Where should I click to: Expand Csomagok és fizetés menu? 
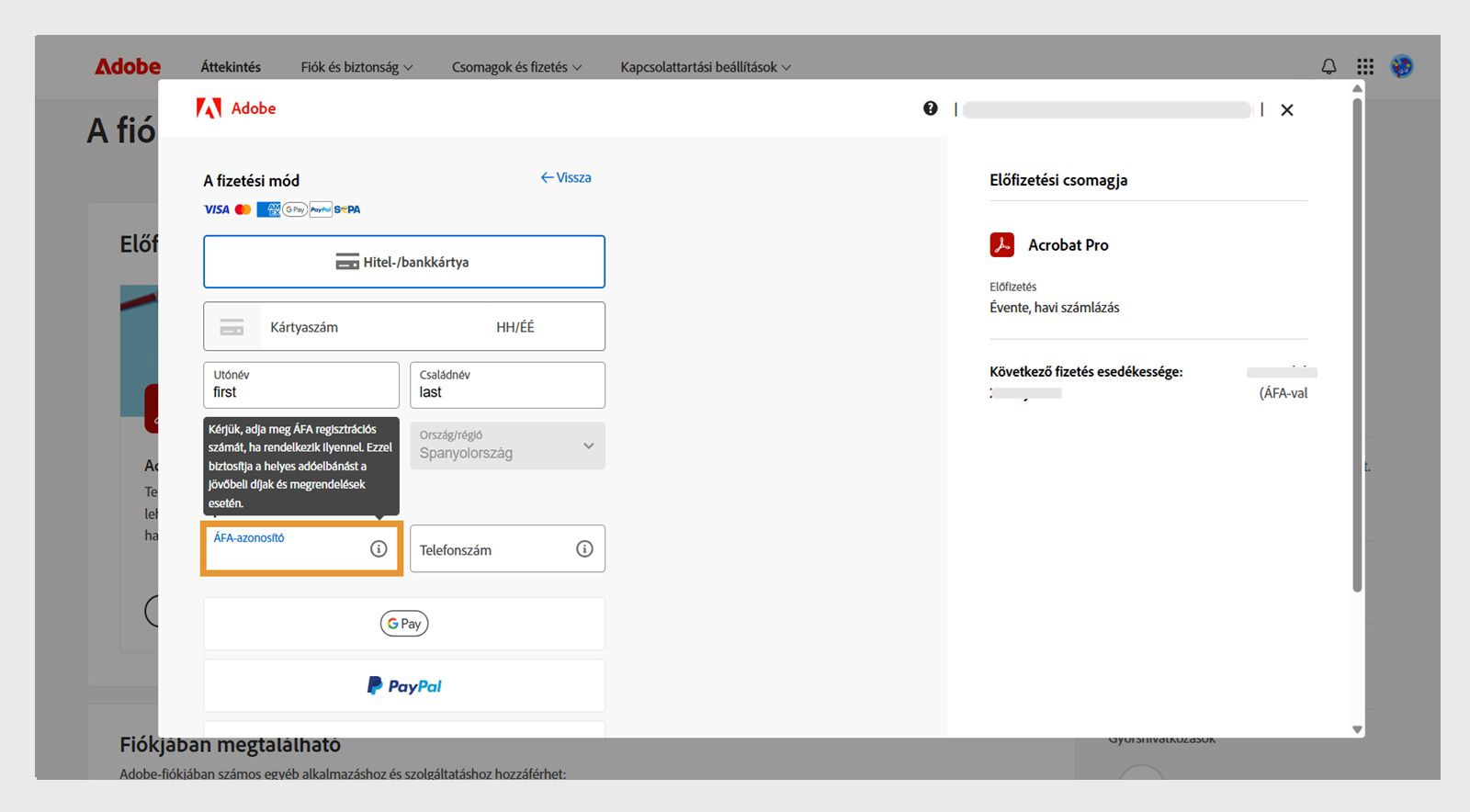pos(516,67)
